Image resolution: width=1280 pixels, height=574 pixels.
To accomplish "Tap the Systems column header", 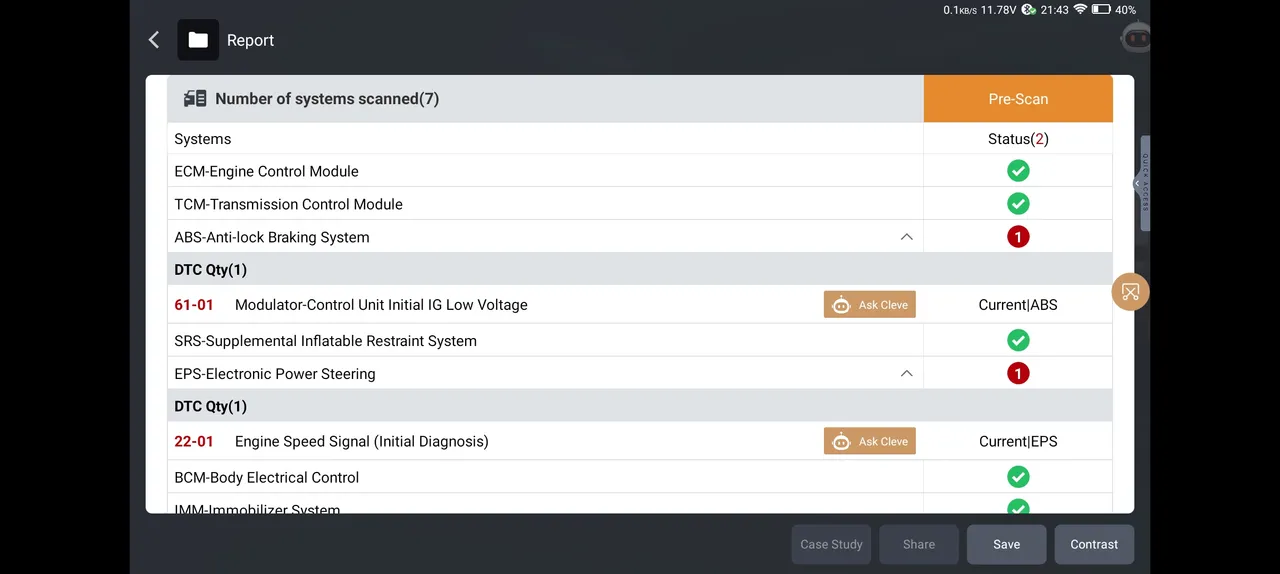I will pyautogui.click(x=202, y=139).
